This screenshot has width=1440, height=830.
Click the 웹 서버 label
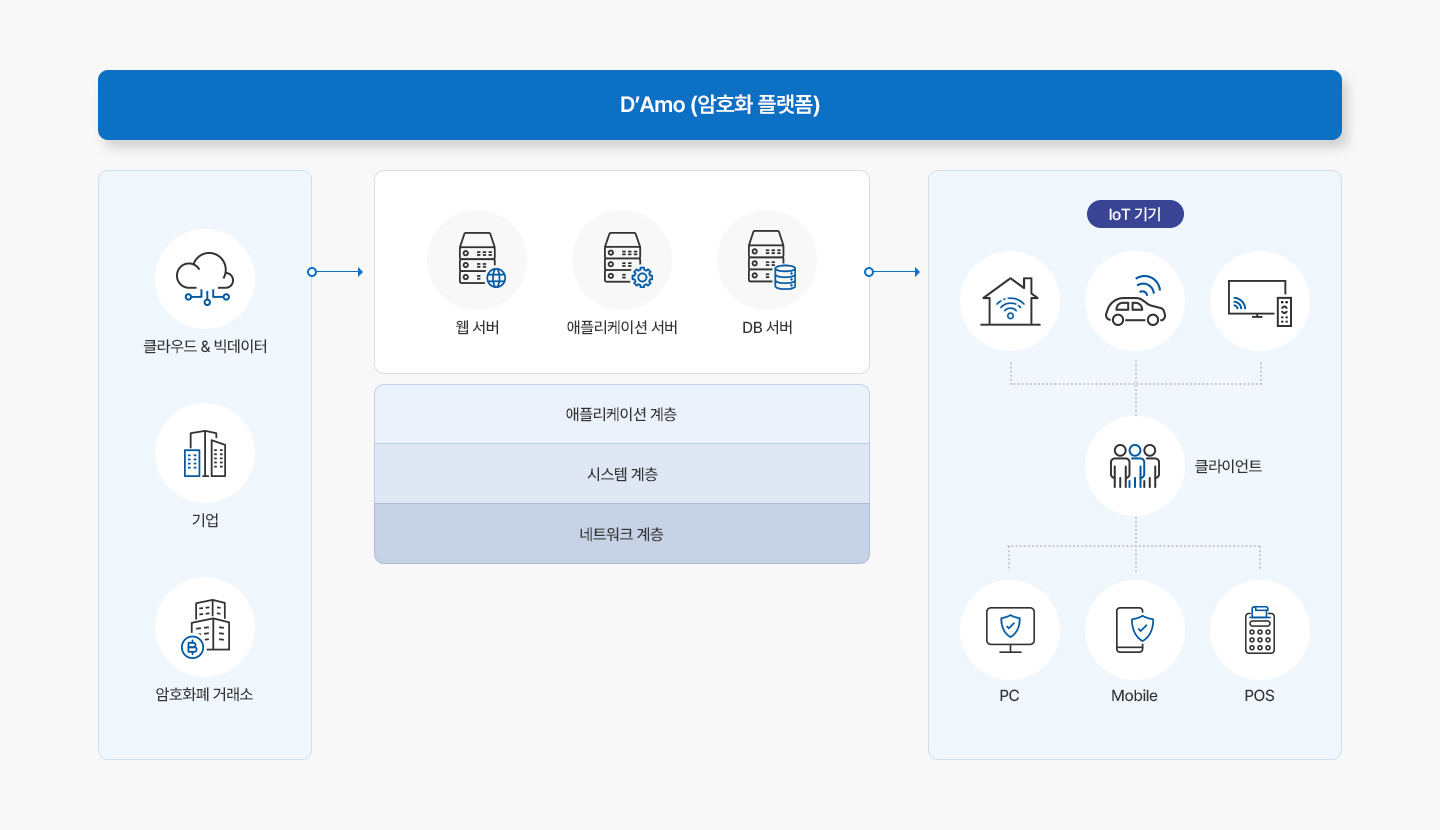click(x=477, y=327)
